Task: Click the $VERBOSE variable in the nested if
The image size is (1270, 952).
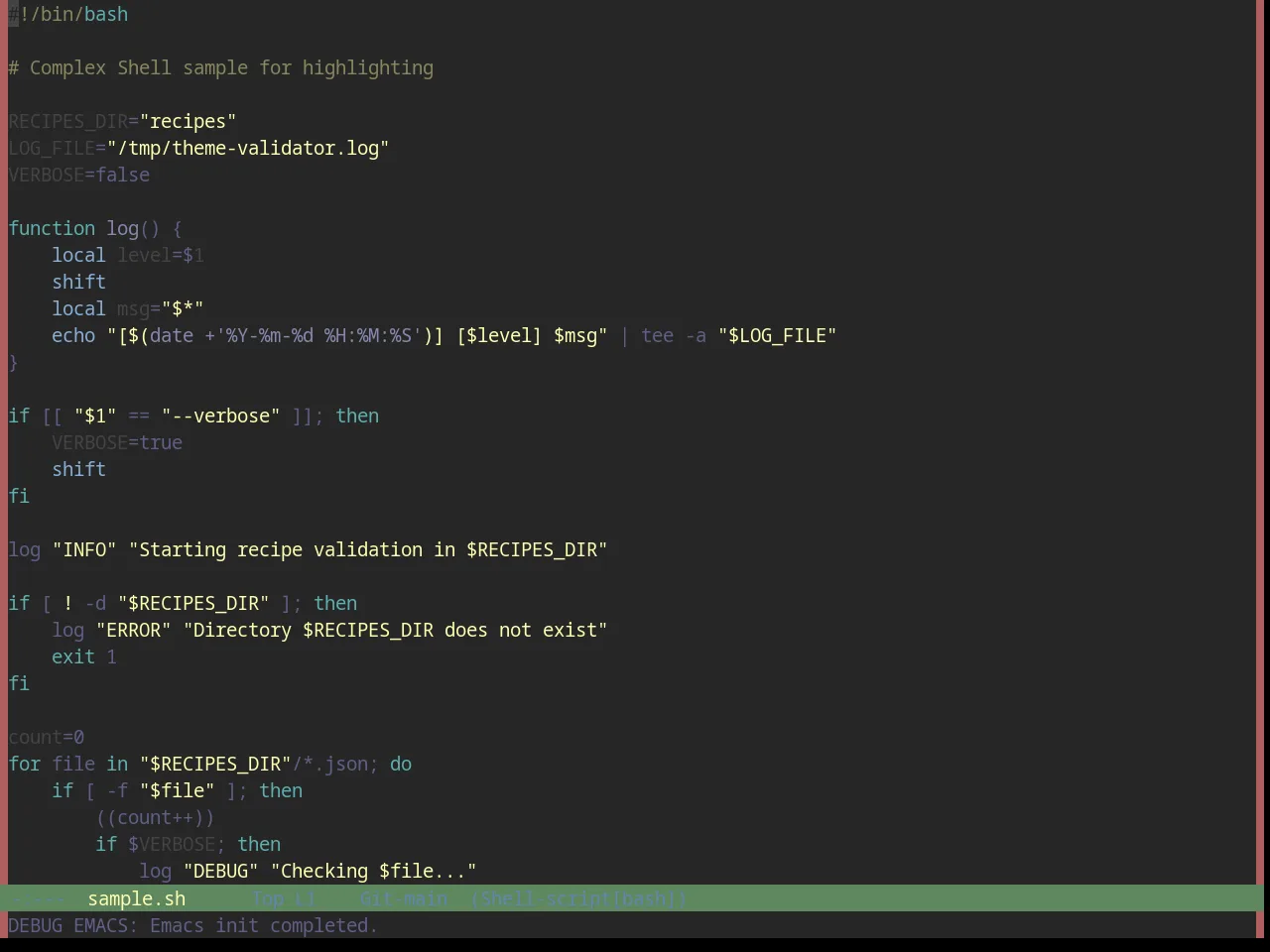Action: coord(172,845)
